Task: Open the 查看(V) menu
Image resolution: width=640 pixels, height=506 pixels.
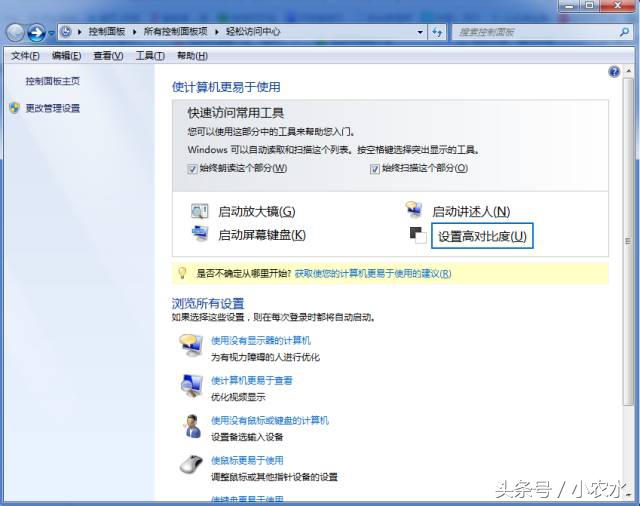Action: tap(108, 56)
